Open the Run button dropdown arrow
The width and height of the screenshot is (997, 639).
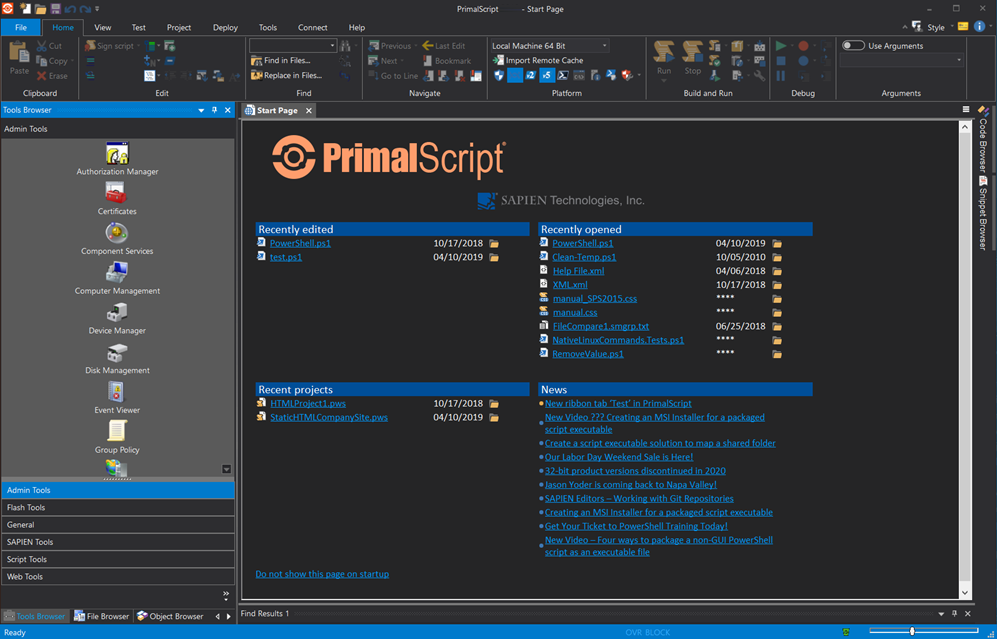pos(664,80)
